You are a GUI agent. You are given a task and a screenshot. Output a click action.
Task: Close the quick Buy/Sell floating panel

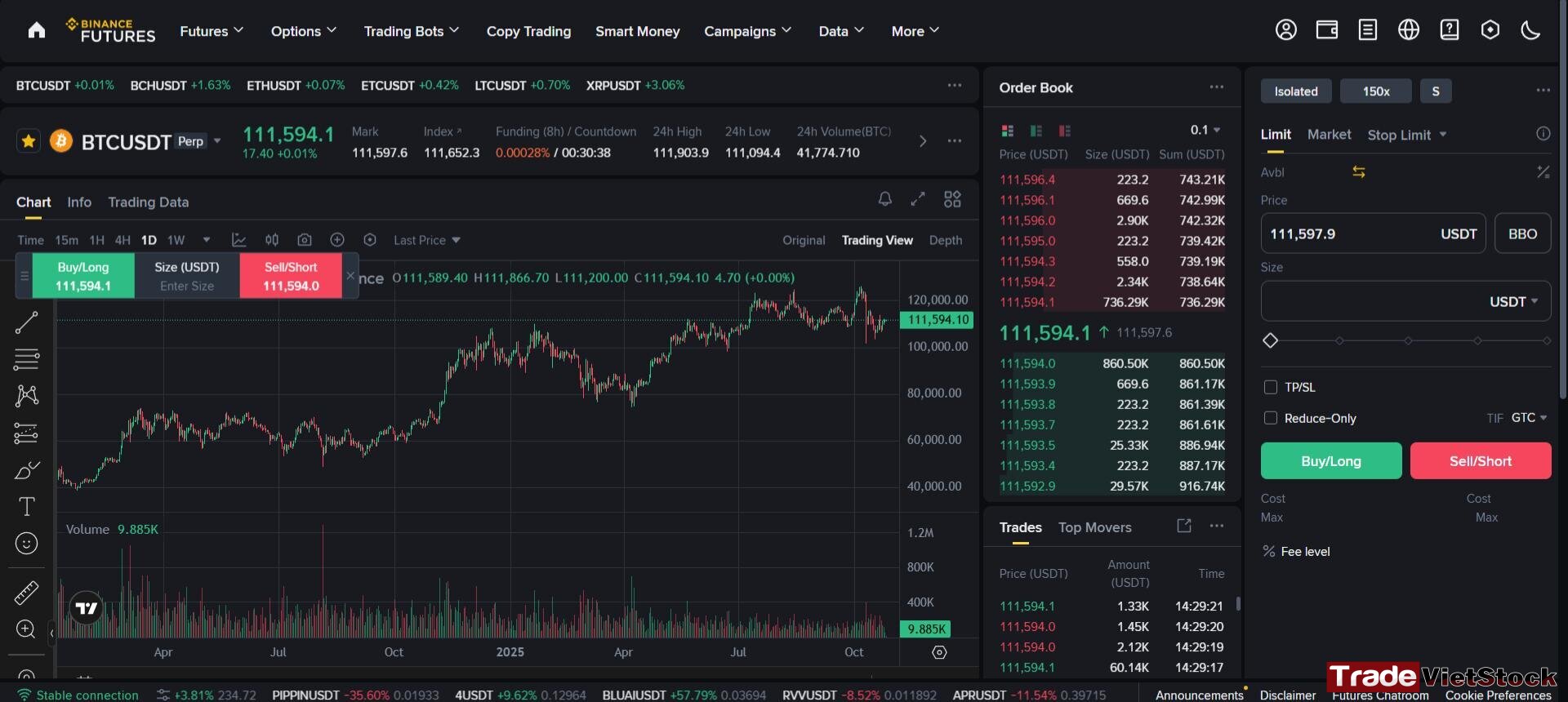350,276
